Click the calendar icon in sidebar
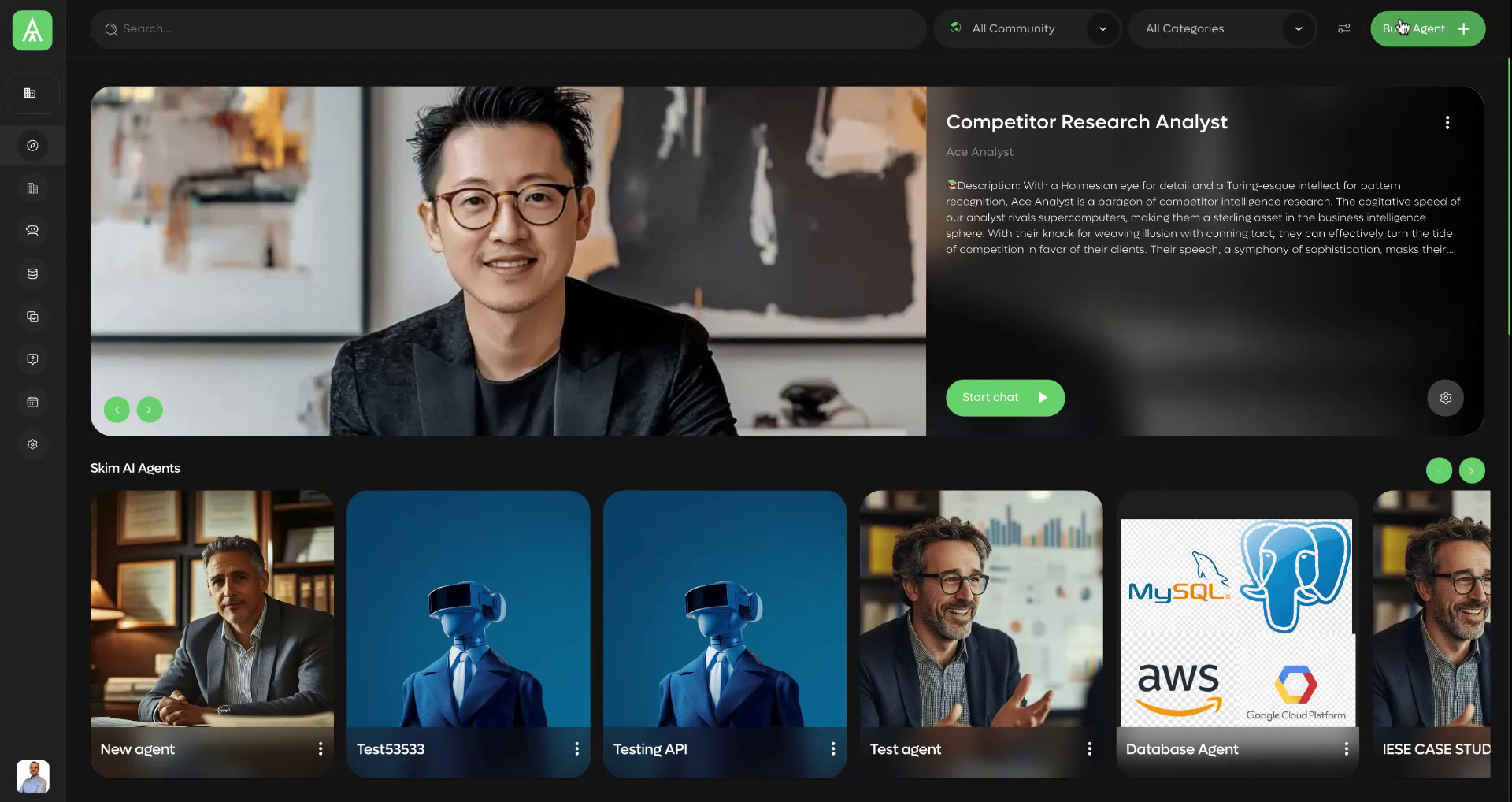 (x=32, y=403)
